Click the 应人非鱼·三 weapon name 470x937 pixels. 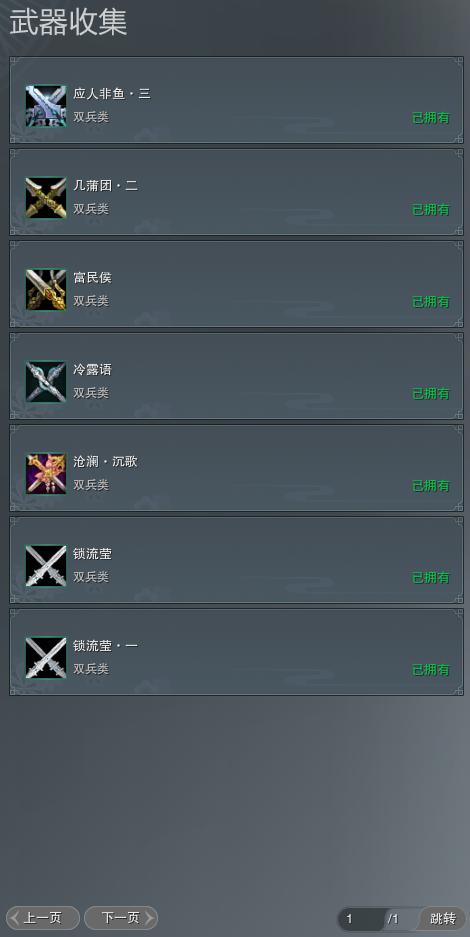(x=112, y=94)
